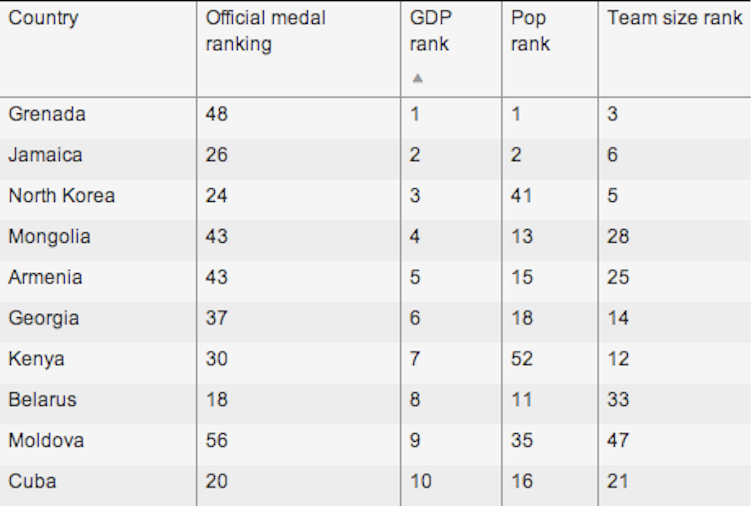Click Grenada's medal ranking value 48
The image size is (754, 506).
[216, 114]
